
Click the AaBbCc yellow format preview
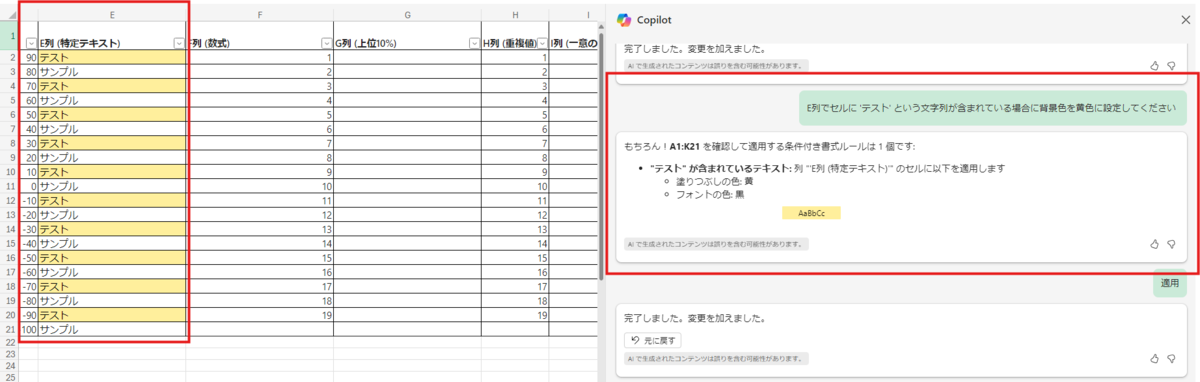811,213
